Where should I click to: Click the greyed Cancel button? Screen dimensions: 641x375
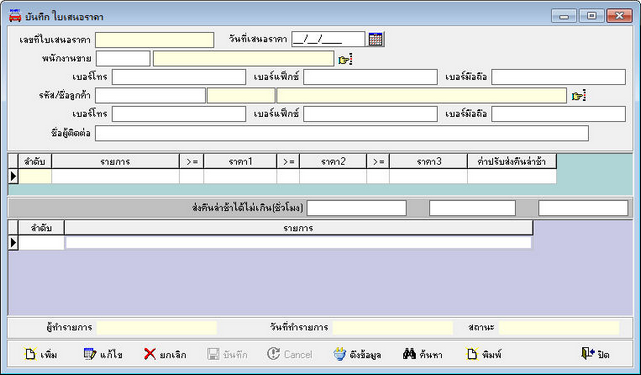click(x=290, y=354)
